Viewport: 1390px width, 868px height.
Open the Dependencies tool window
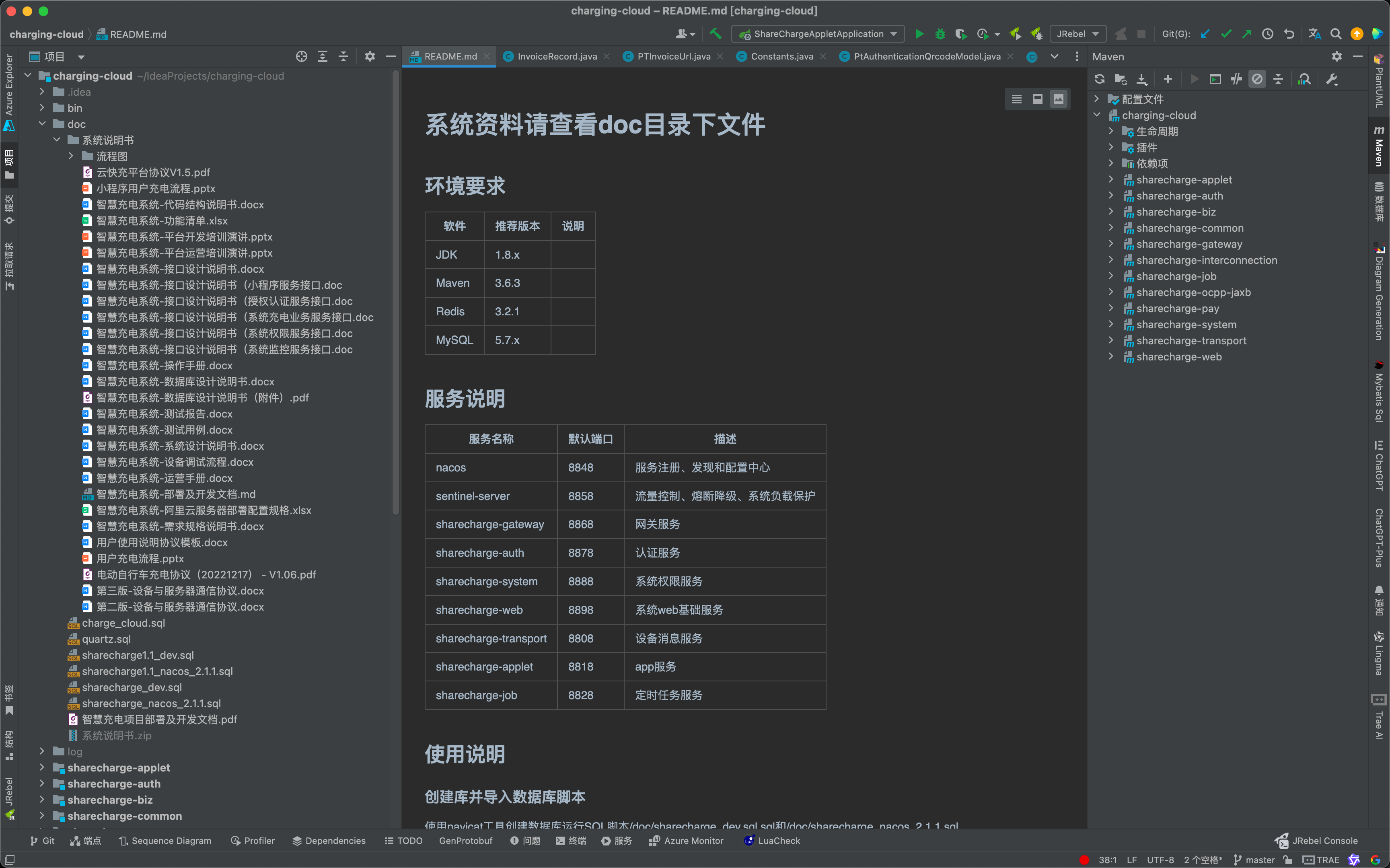(x=329, y=840)
